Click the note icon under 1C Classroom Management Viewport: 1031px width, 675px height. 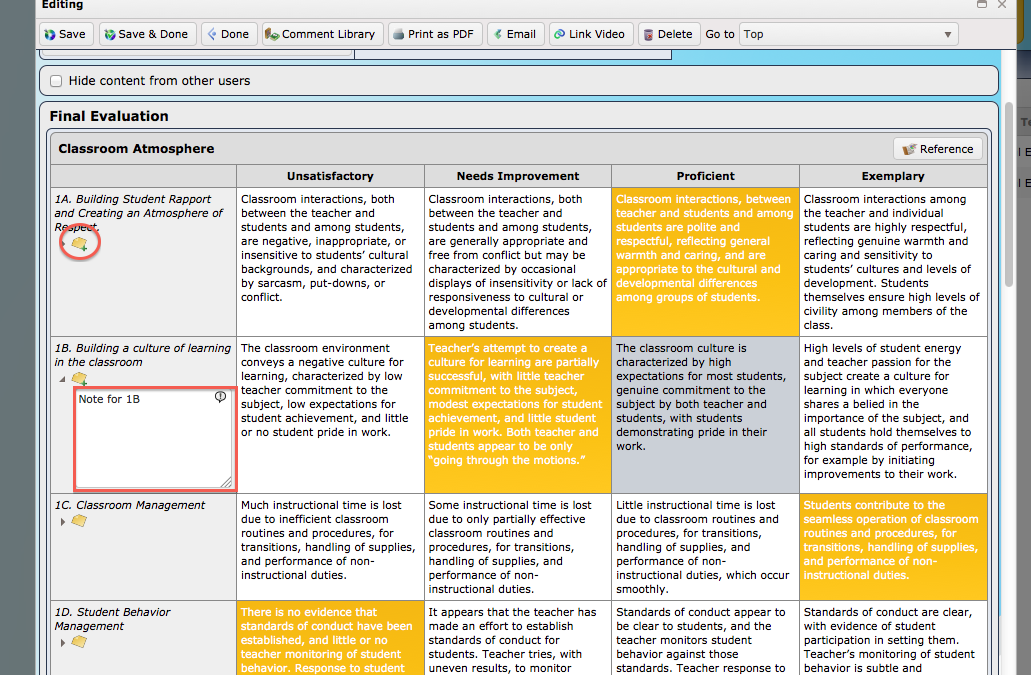pos(79,521)
